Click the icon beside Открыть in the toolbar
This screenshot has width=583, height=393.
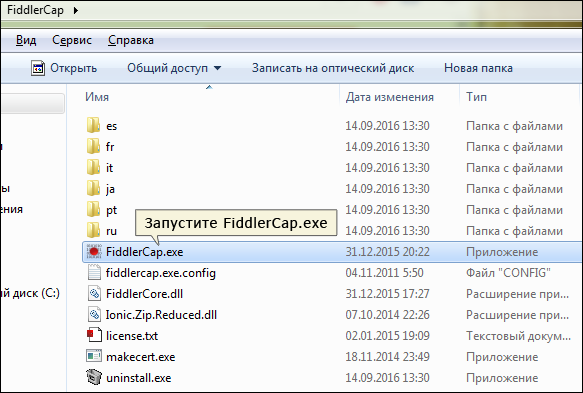38,68
